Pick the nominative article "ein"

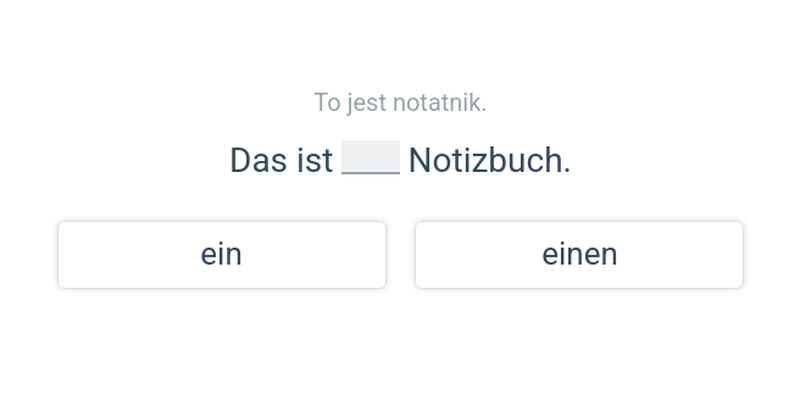pos(221,255)
